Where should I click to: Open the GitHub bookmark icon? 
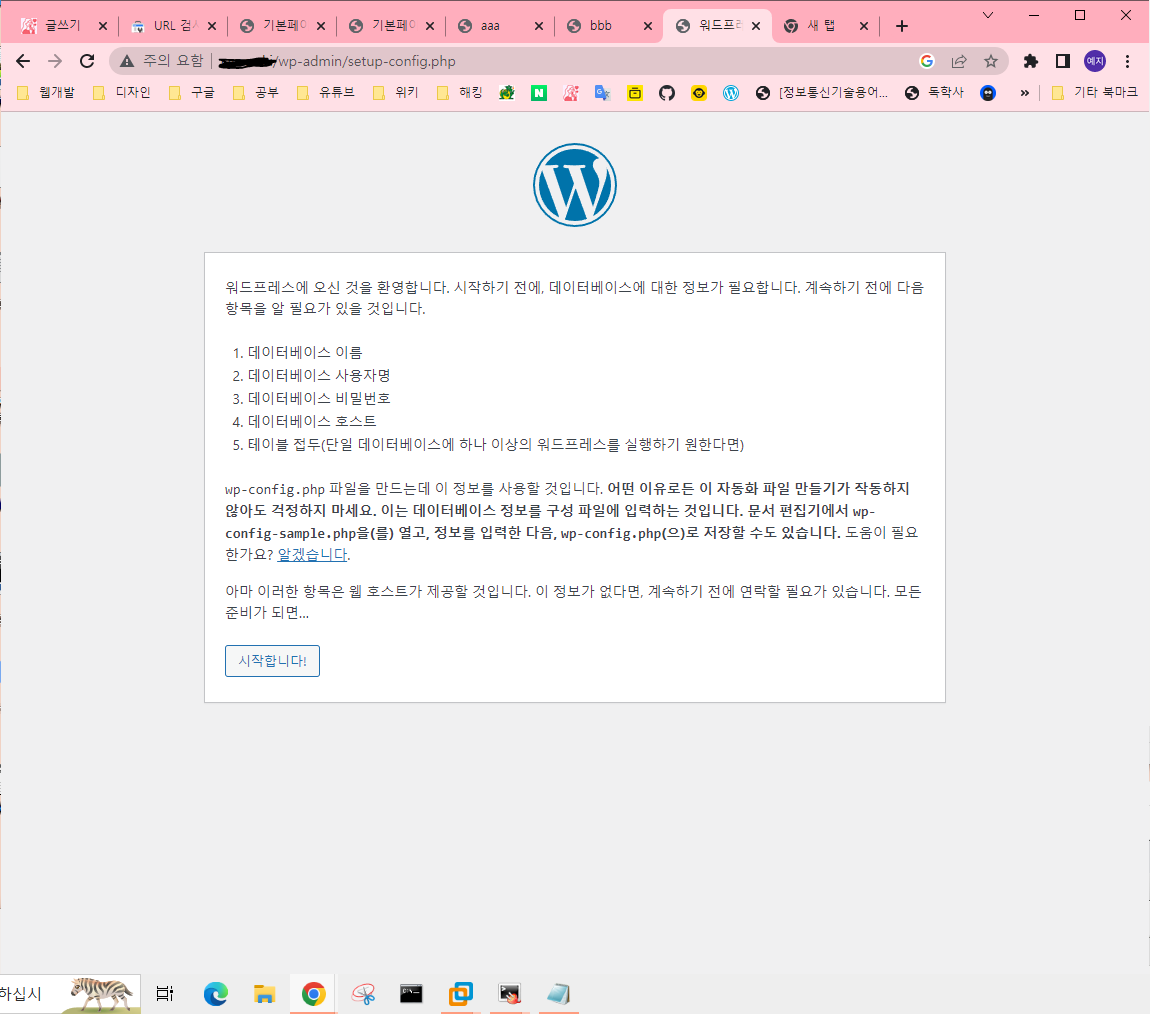point(667,92)
